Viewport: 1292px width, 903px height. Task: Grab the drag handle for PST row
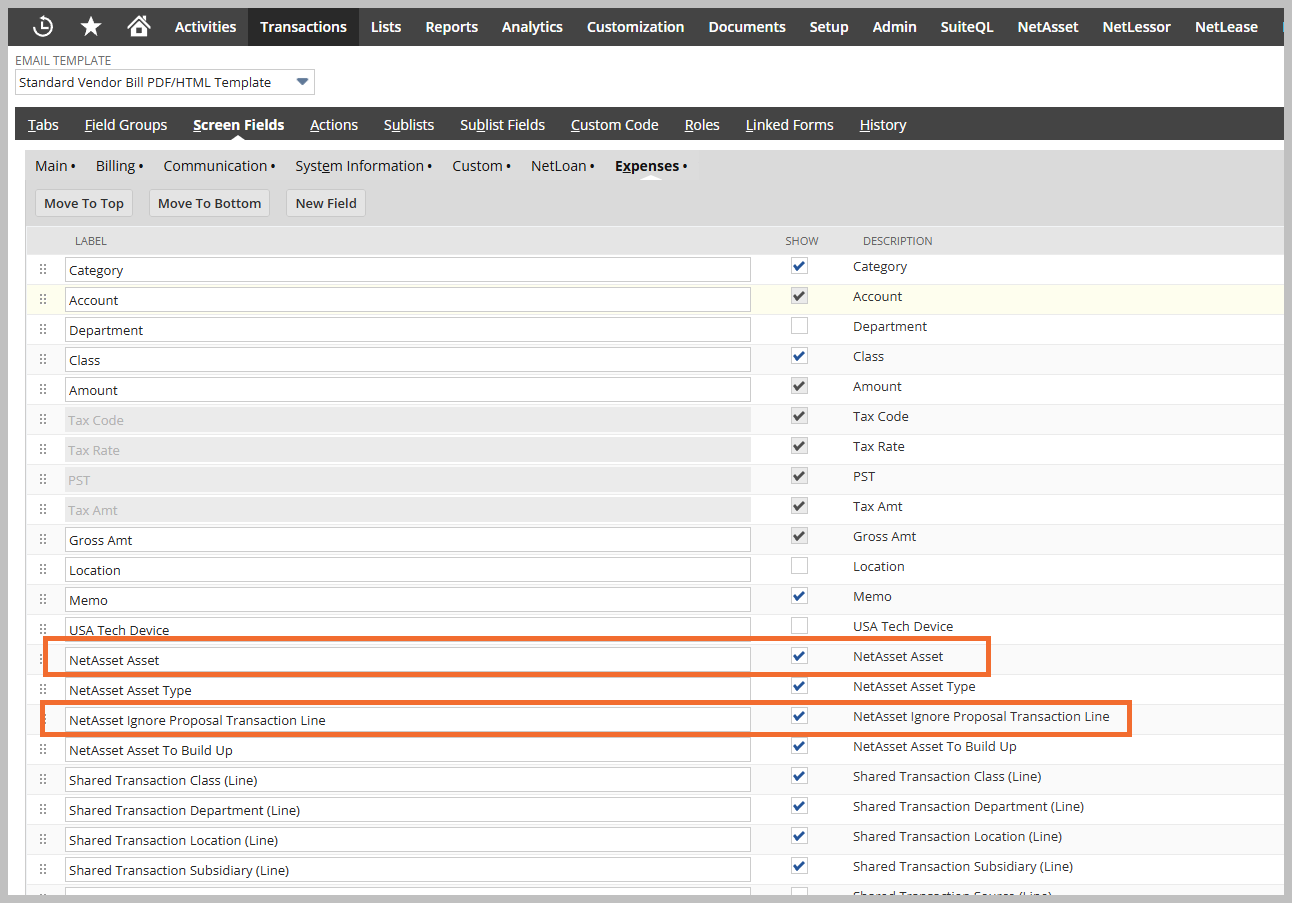point(43,480)
